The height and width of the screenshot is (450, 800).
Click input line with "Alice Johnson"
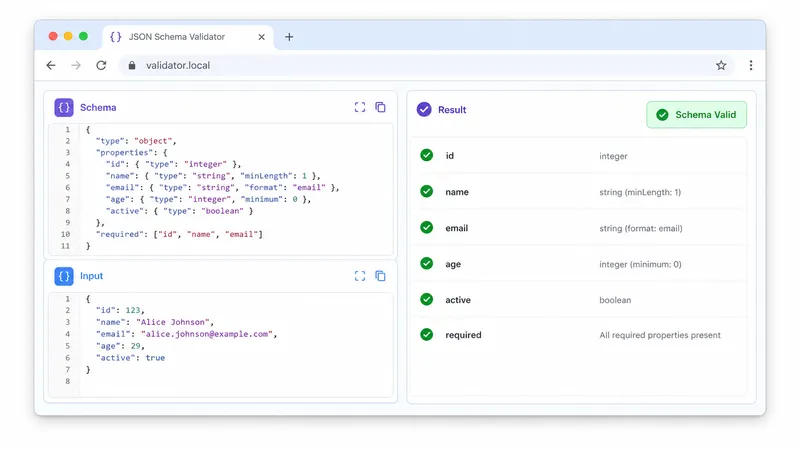(x=155, y=322)
